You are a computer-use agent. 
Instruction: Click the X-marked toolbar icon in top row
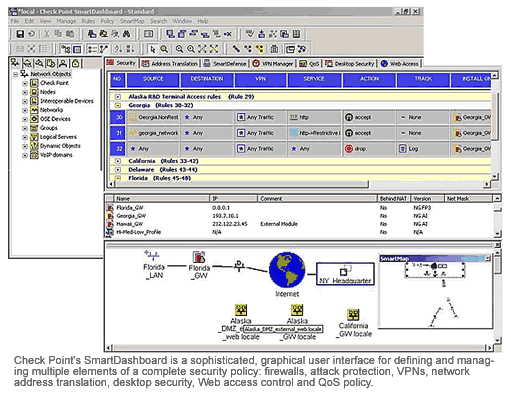pos(228,34)
